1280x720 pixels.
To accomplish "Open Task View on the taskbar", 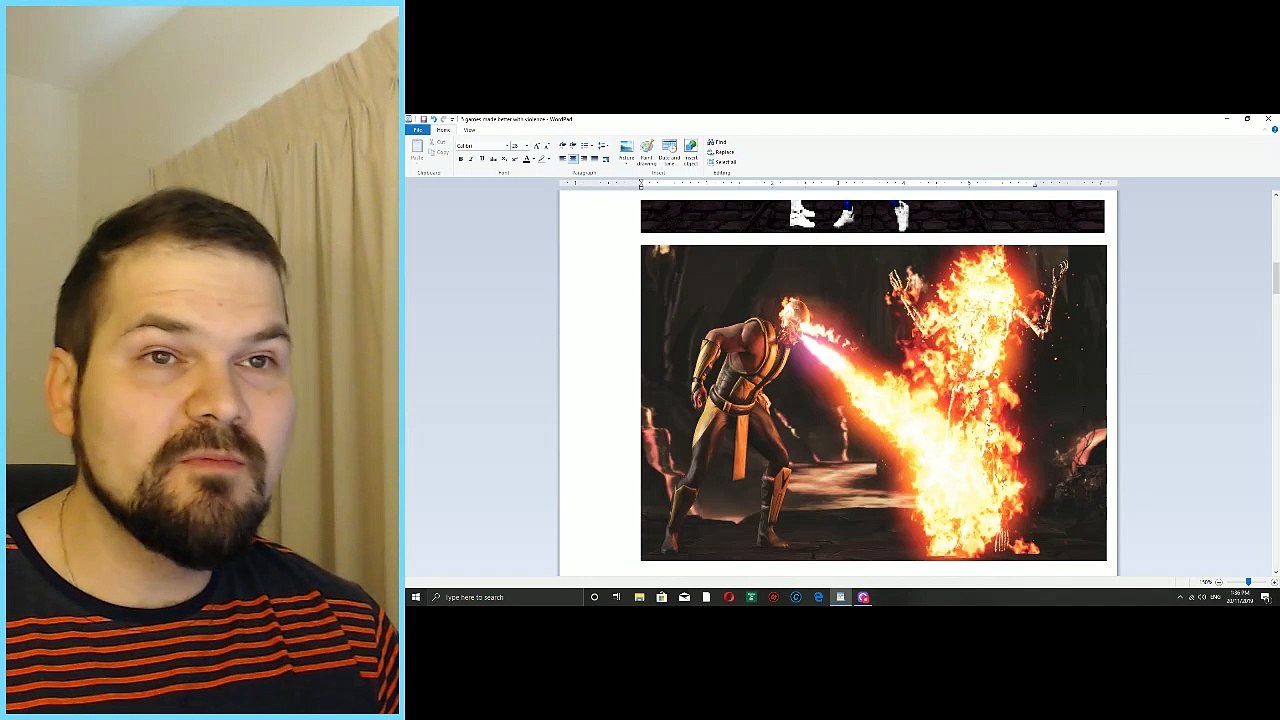I will click(x=616, y=597).
